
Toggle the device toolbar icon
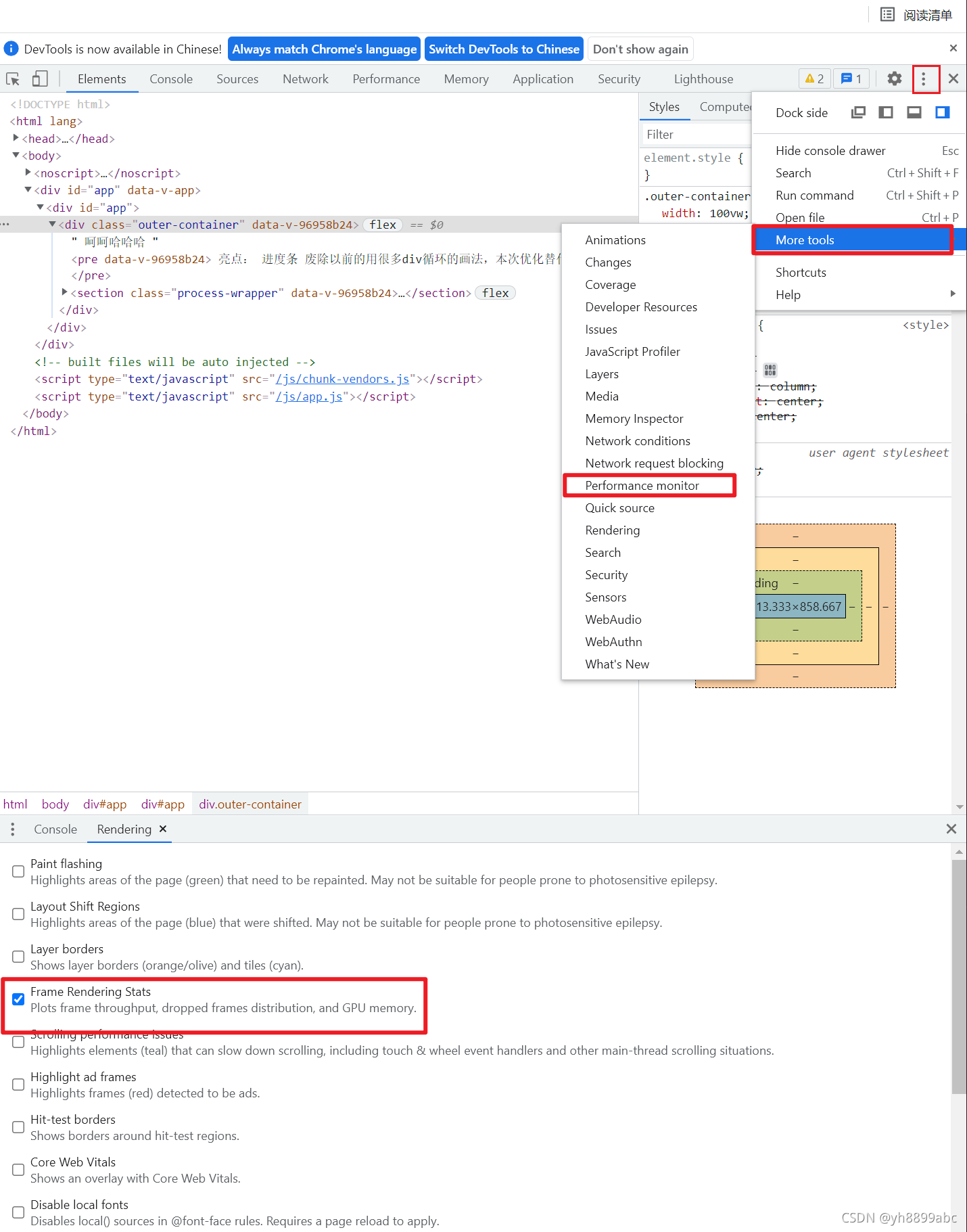(40, 79)
